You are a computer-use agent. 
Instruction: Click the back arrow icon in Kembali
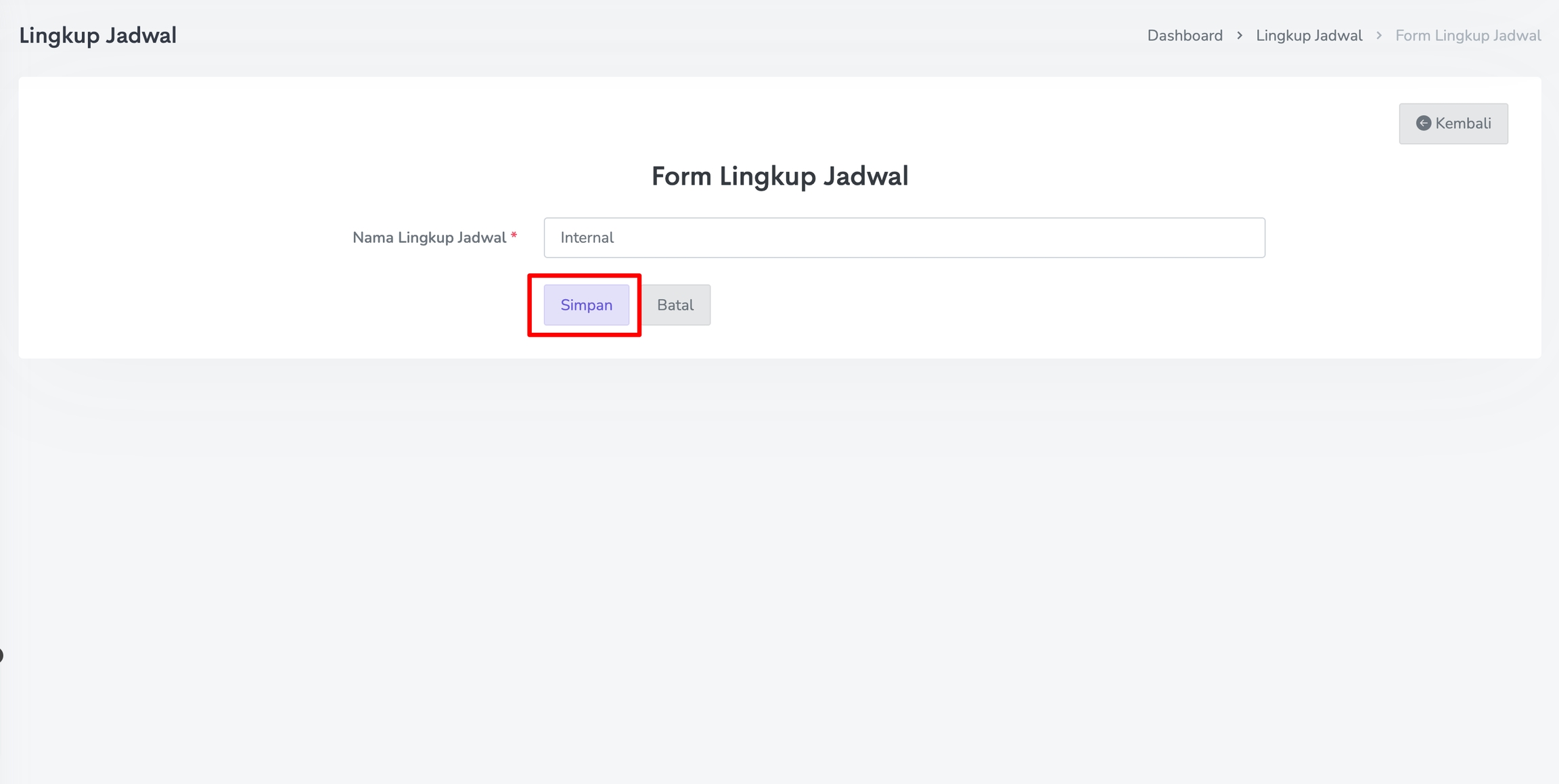(1423, 123)
